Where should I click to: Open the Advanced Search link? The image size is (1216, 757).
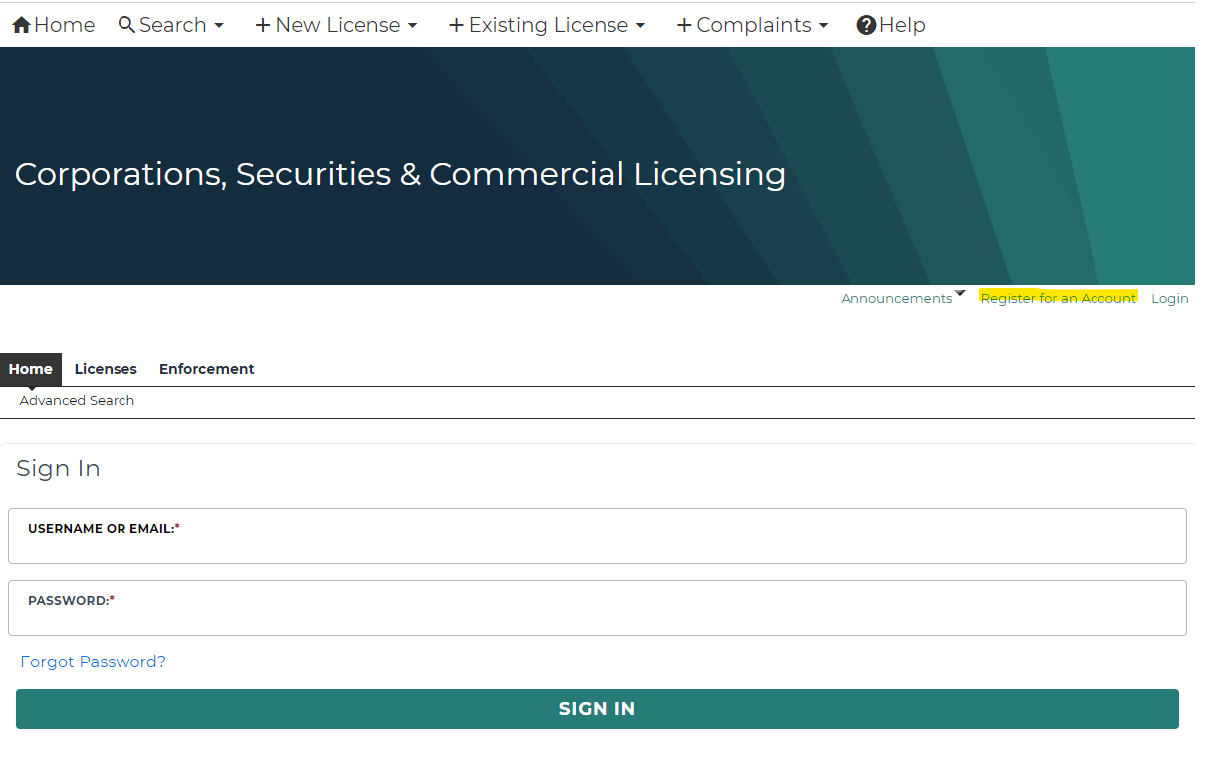pyautogui.click(x=77, y=400)
